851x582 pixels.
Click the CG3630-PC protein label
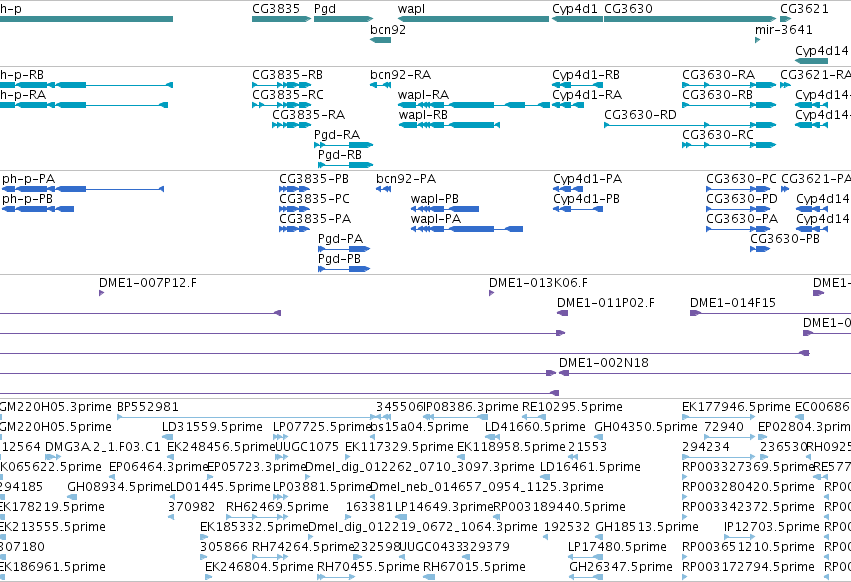pos(741,179)
